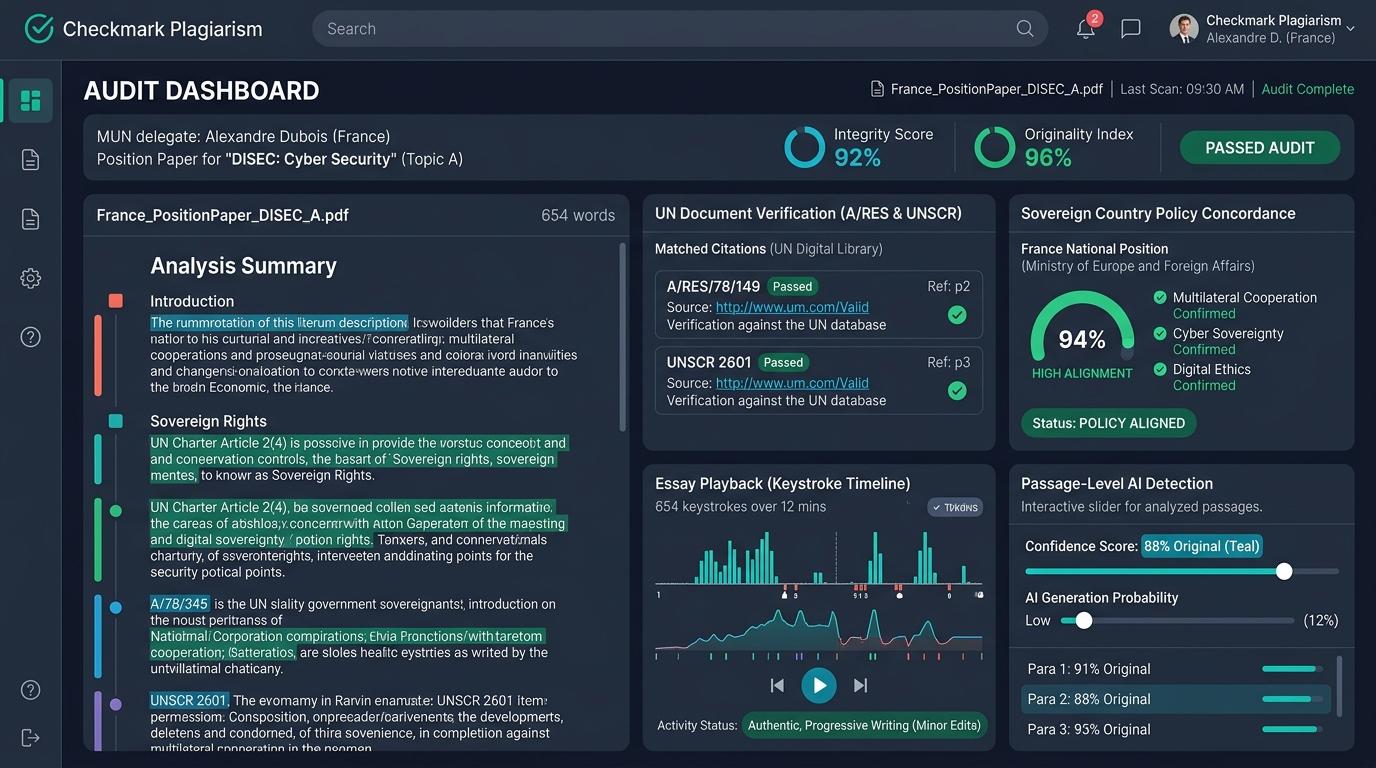1376x768 pixels.
Task: Select the Para 2: 88% Original row
Action: (1175, 699)
